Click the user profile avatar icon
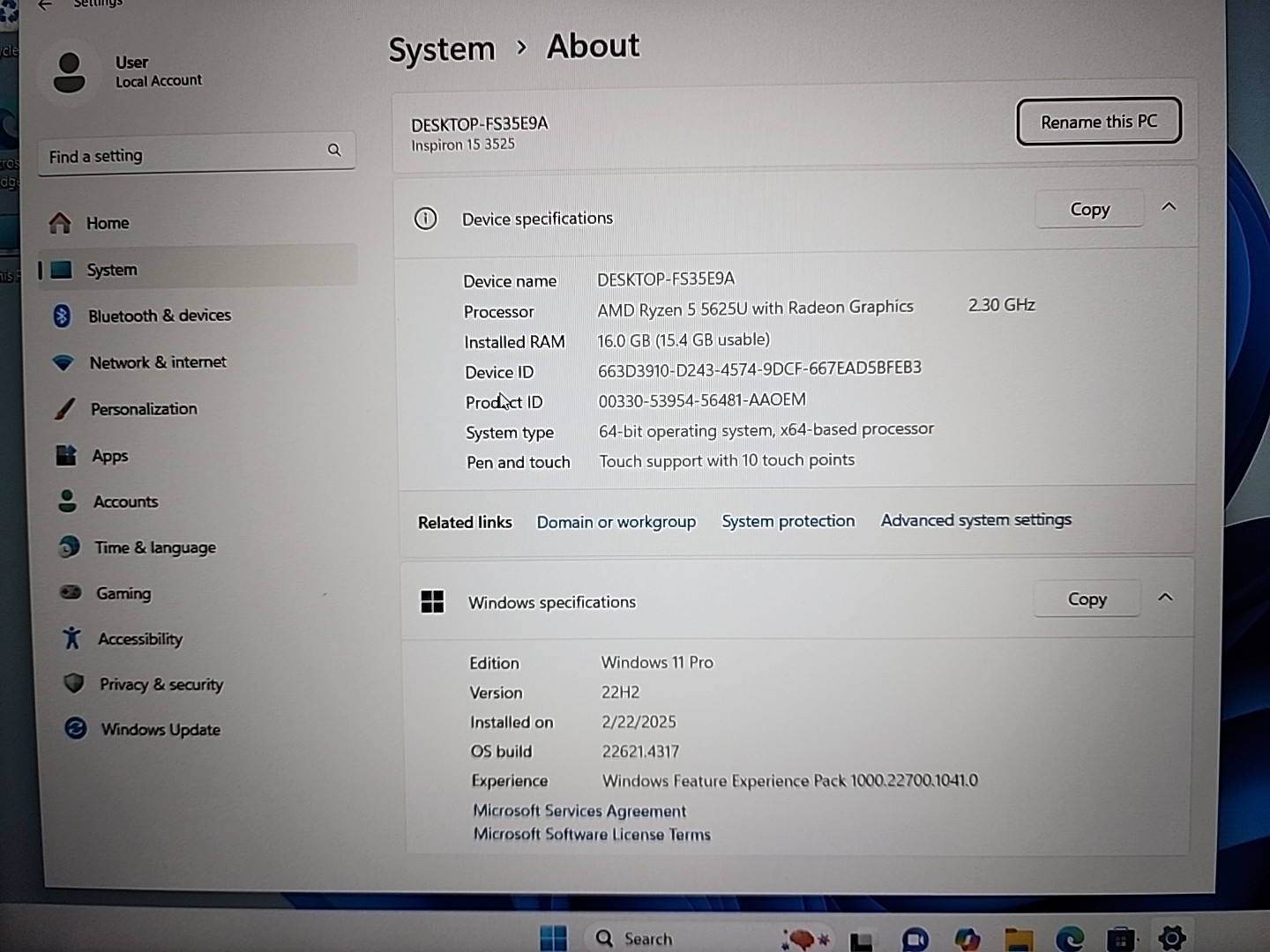The image size is (1270, 952). click(70, 72)
